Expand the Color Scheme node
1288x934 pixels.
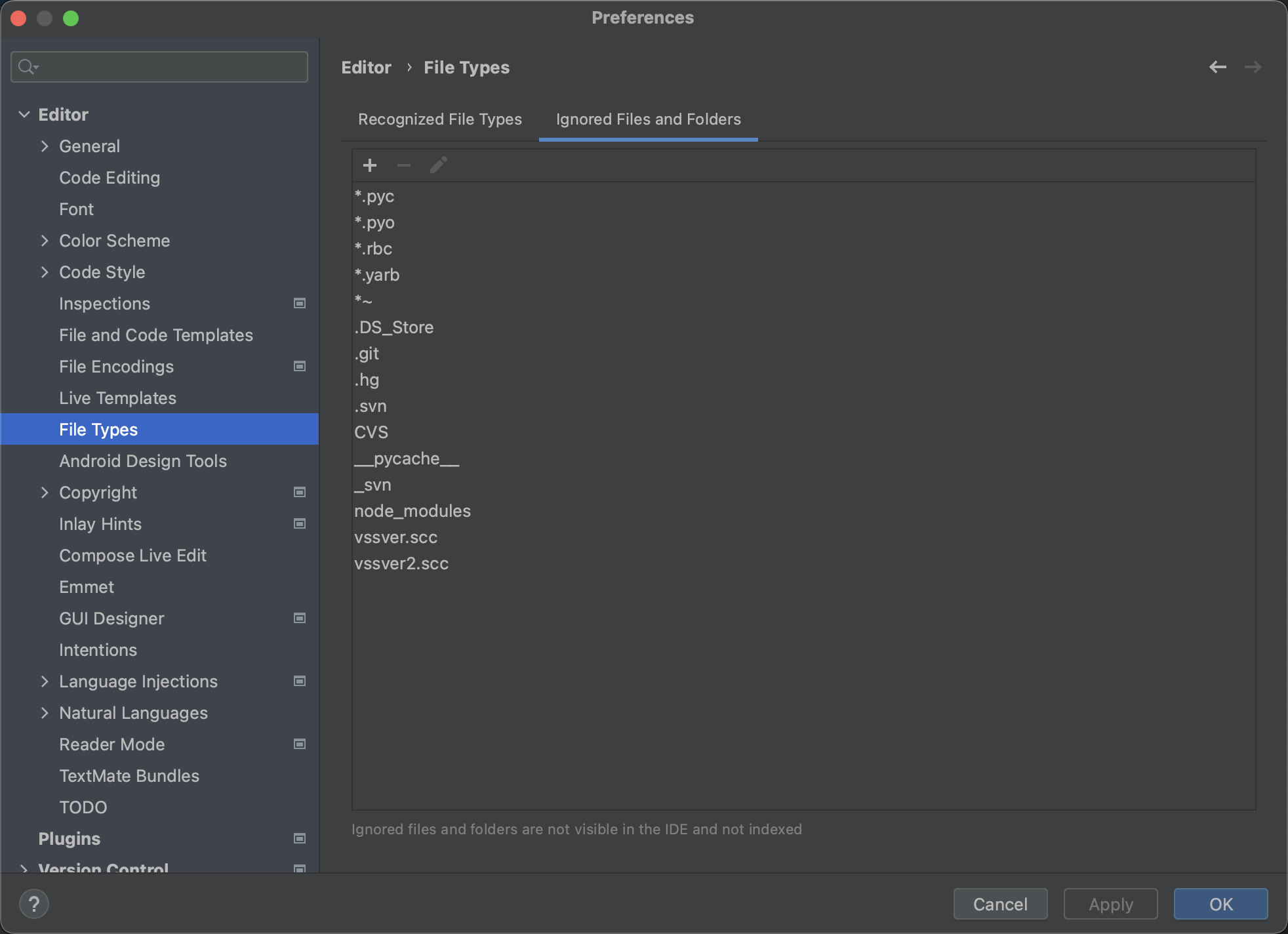[x=45, y=241]
